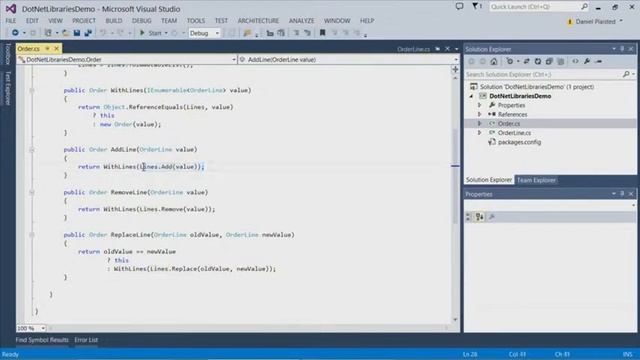Open the BUILD menu
The width and height of the screenshot is (640, 360).
tap(114, 20)
